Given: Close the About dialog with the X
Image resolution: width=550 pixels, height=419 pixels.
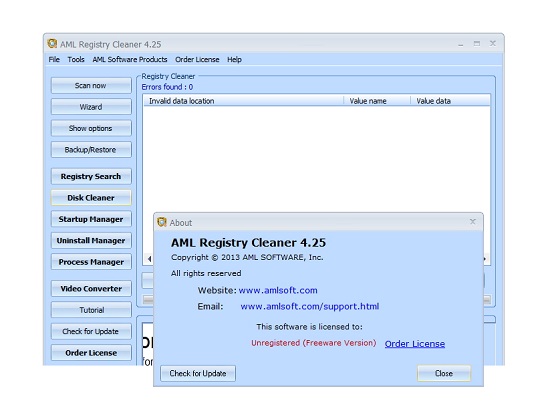Looking at the screenshot, I should pos(472,222).
